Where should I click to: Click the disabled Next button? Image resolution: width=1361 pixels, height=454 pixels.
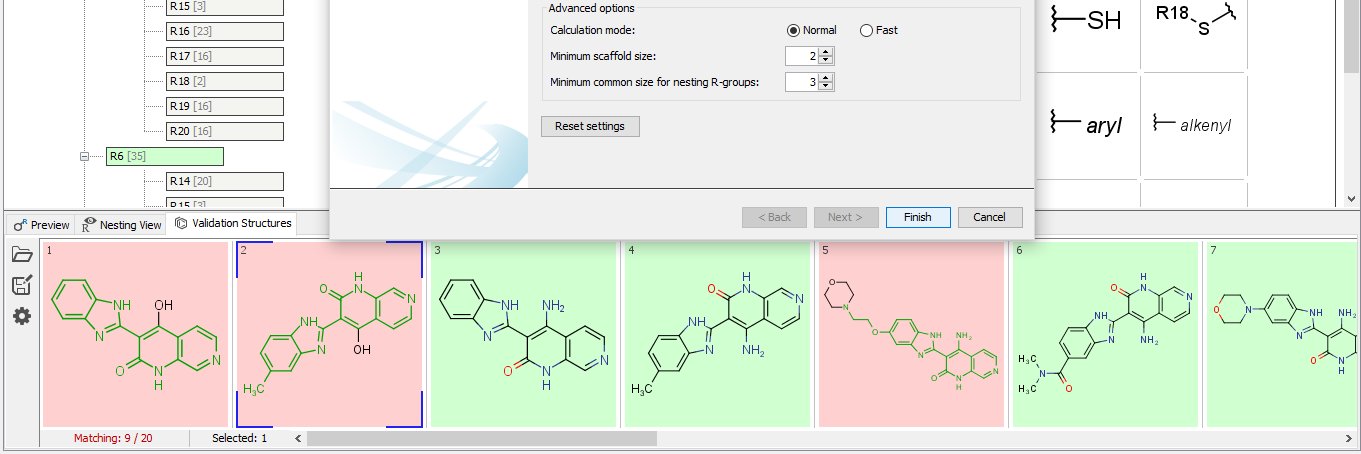[x=846, y=217]
